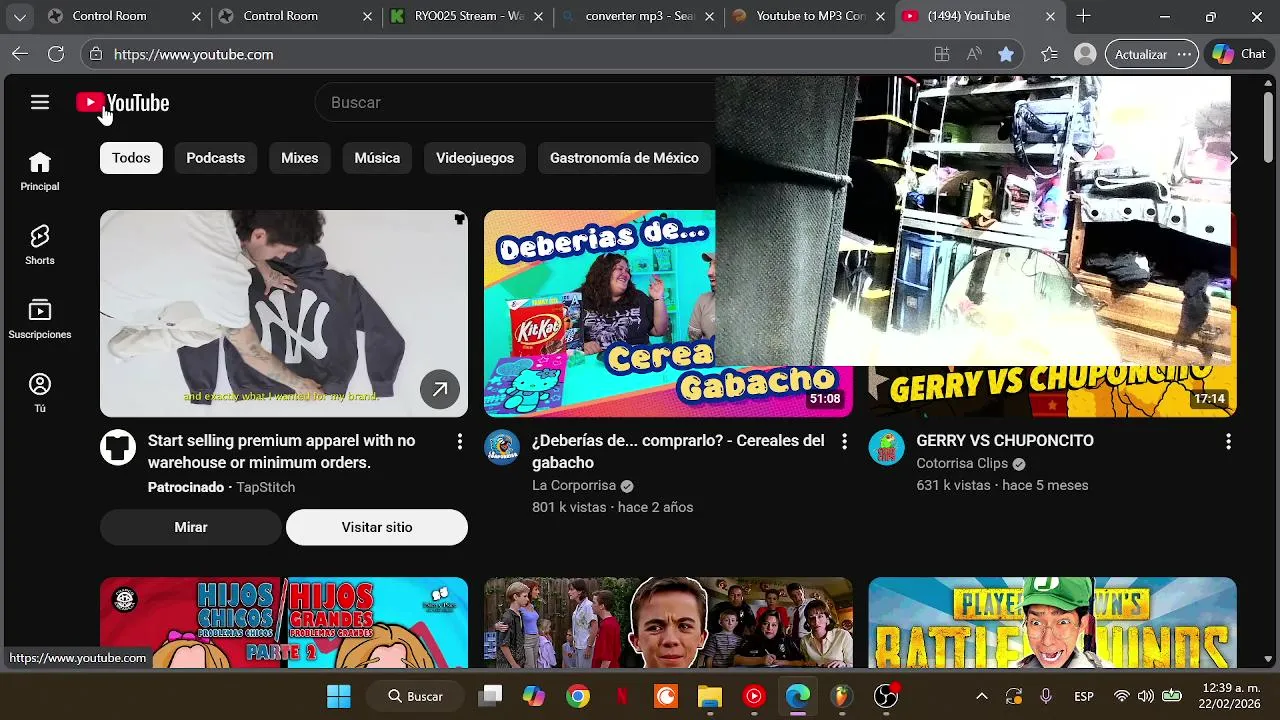Open options menu for TapStitch ad
Screen dimensions: 1280x720
[x=460, y=441]
